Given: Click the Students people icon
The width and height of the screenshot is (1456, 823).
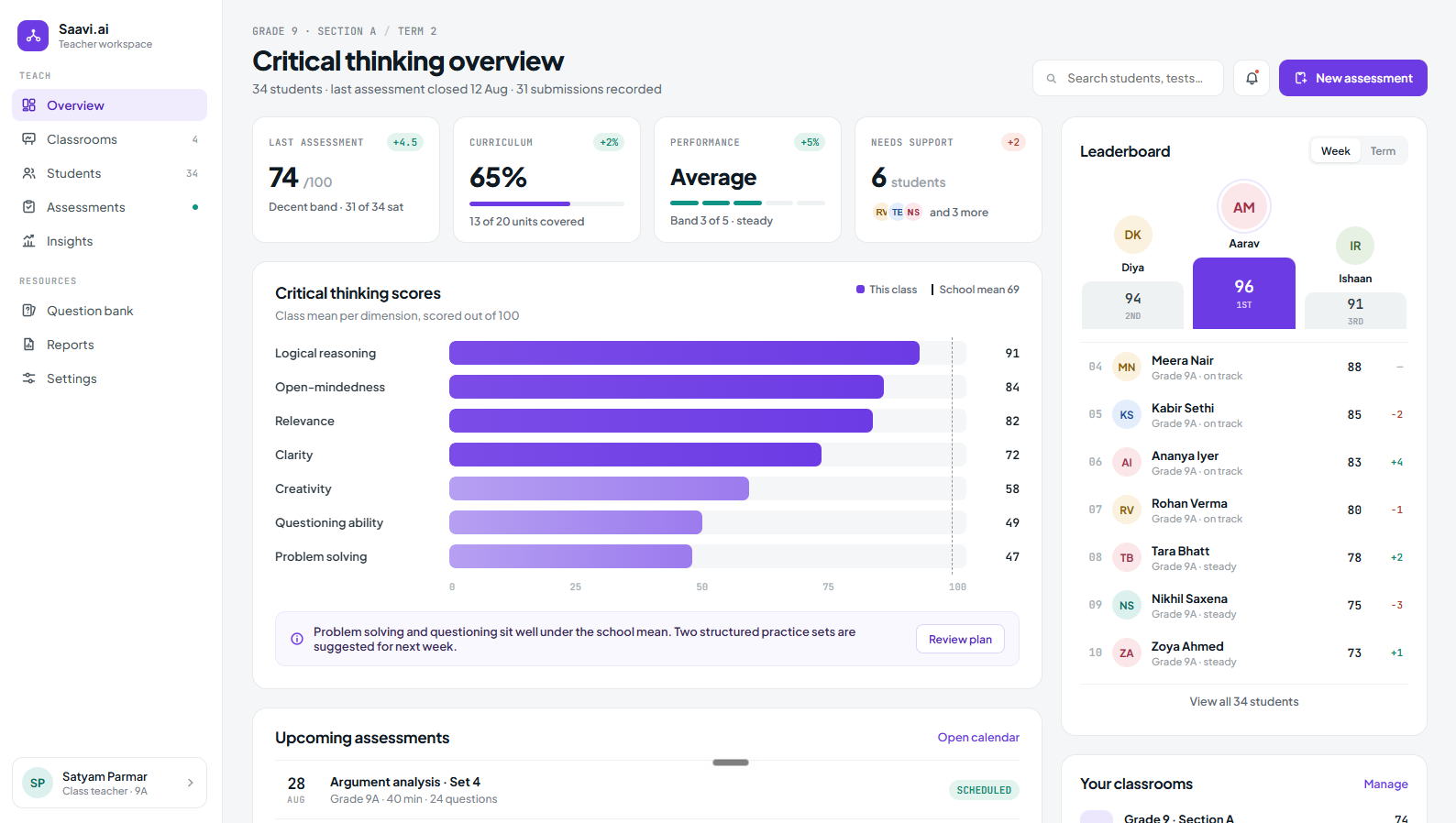Looking at the screenshot, I should coord(29,173).
